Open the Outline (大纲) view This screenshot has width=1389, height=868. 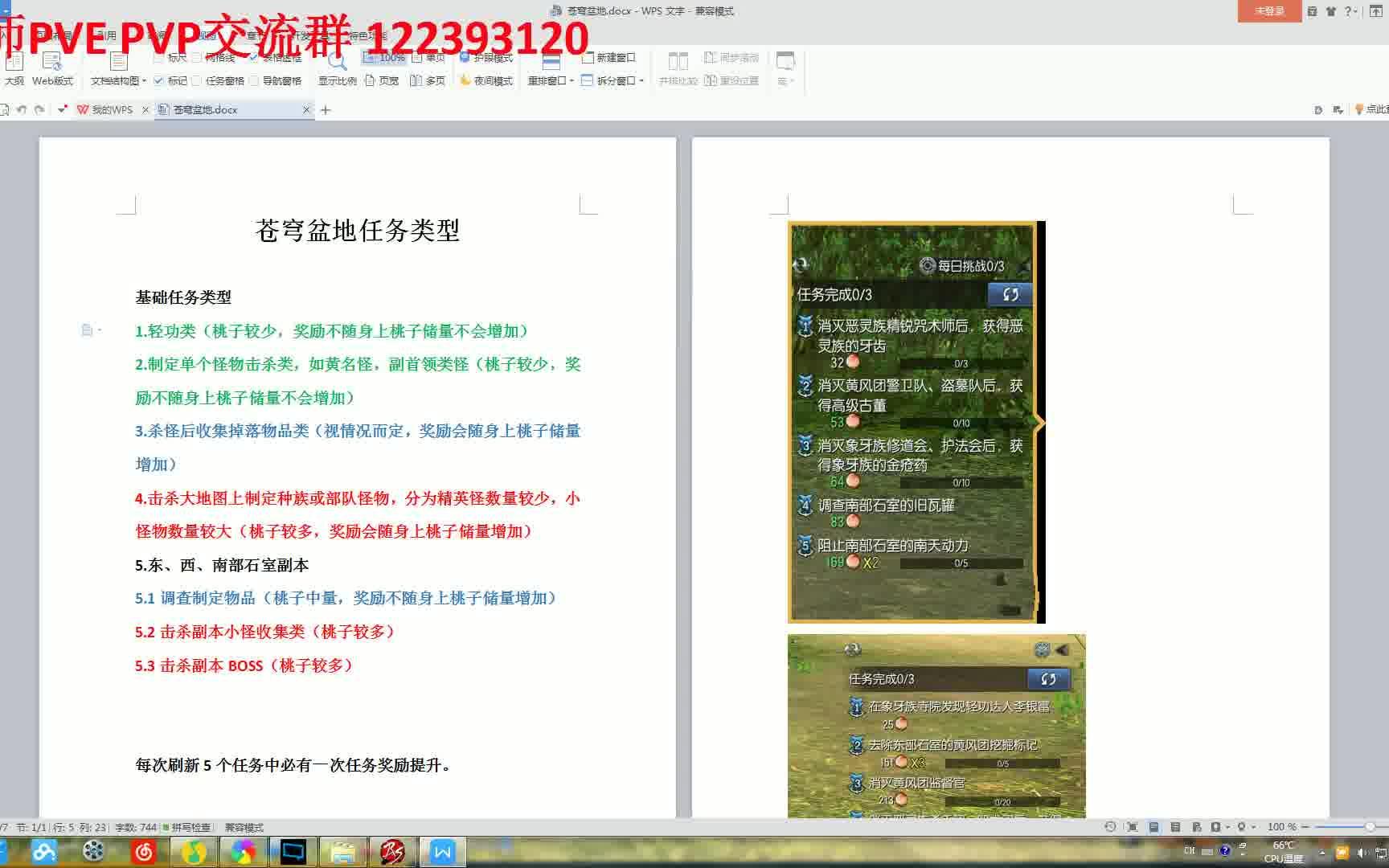click(x=14, y=69)
